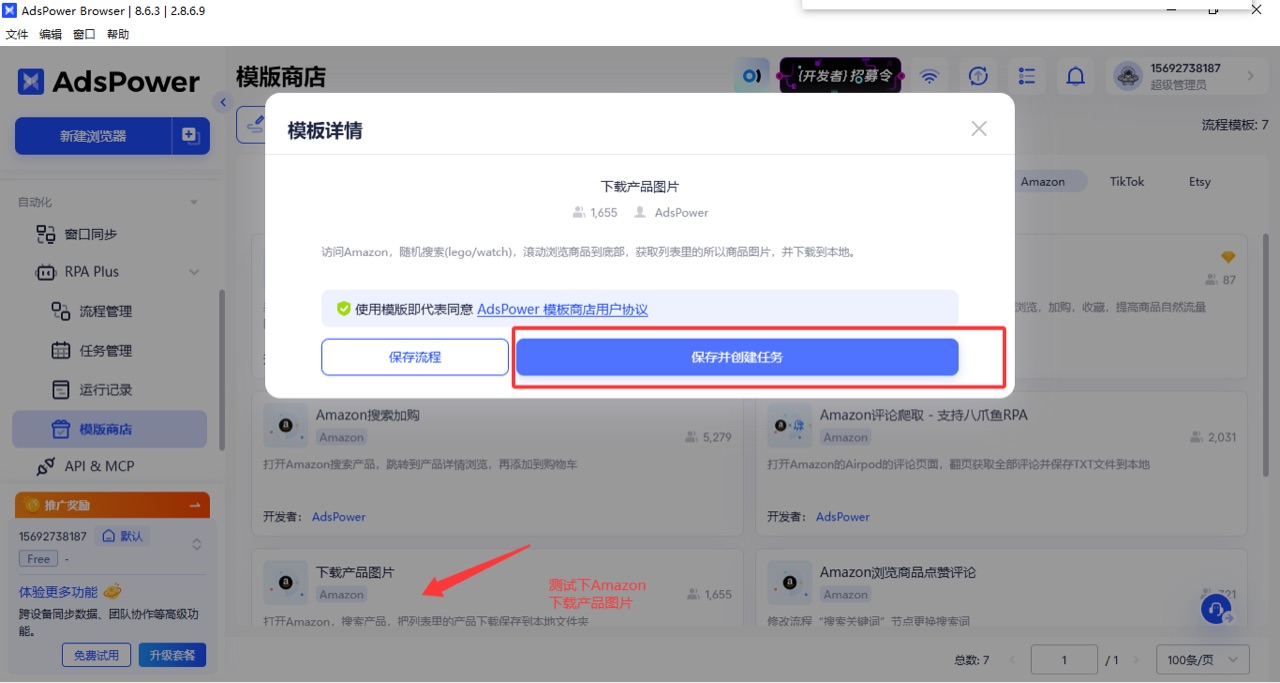Click AdsPower developer link under Amazon评论爬取
This screenshot has height=683, width=1280.
click(843, 517)
